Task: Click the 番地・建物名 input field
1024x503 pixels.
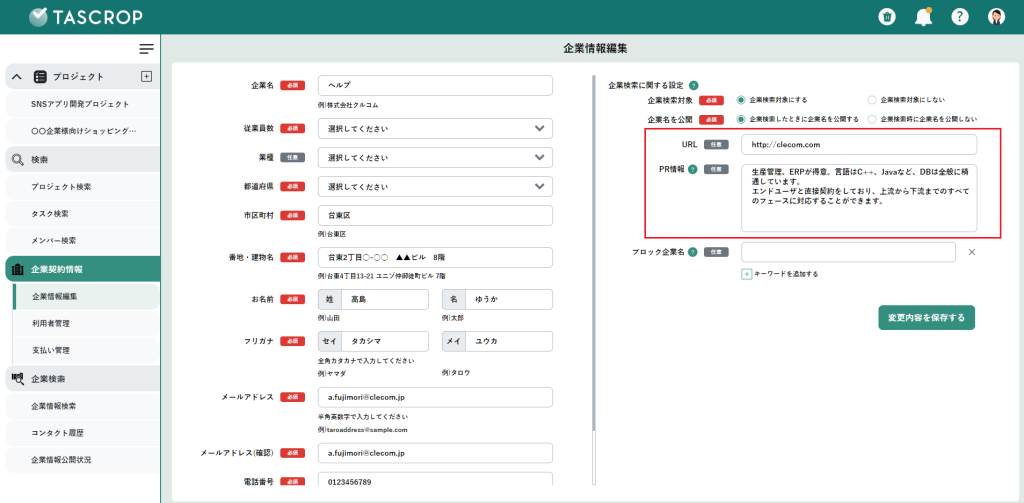Action: [436, 257]
